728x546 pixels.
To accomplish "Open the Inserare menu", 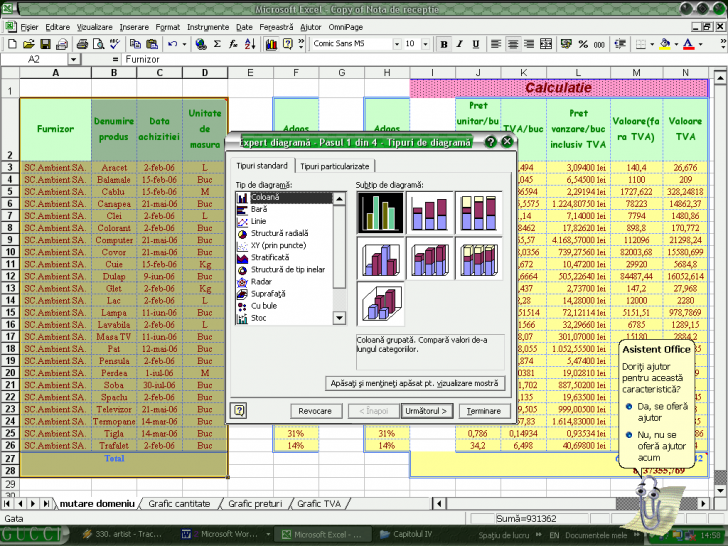I will (134, 27).
